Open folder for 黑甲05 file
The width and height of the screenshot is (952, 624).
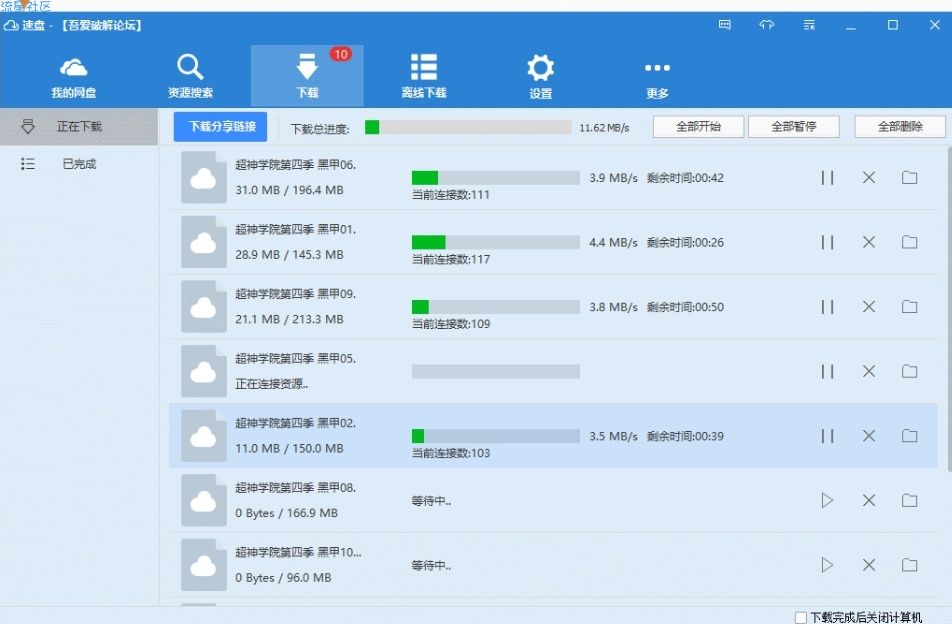tap(910, 371)
